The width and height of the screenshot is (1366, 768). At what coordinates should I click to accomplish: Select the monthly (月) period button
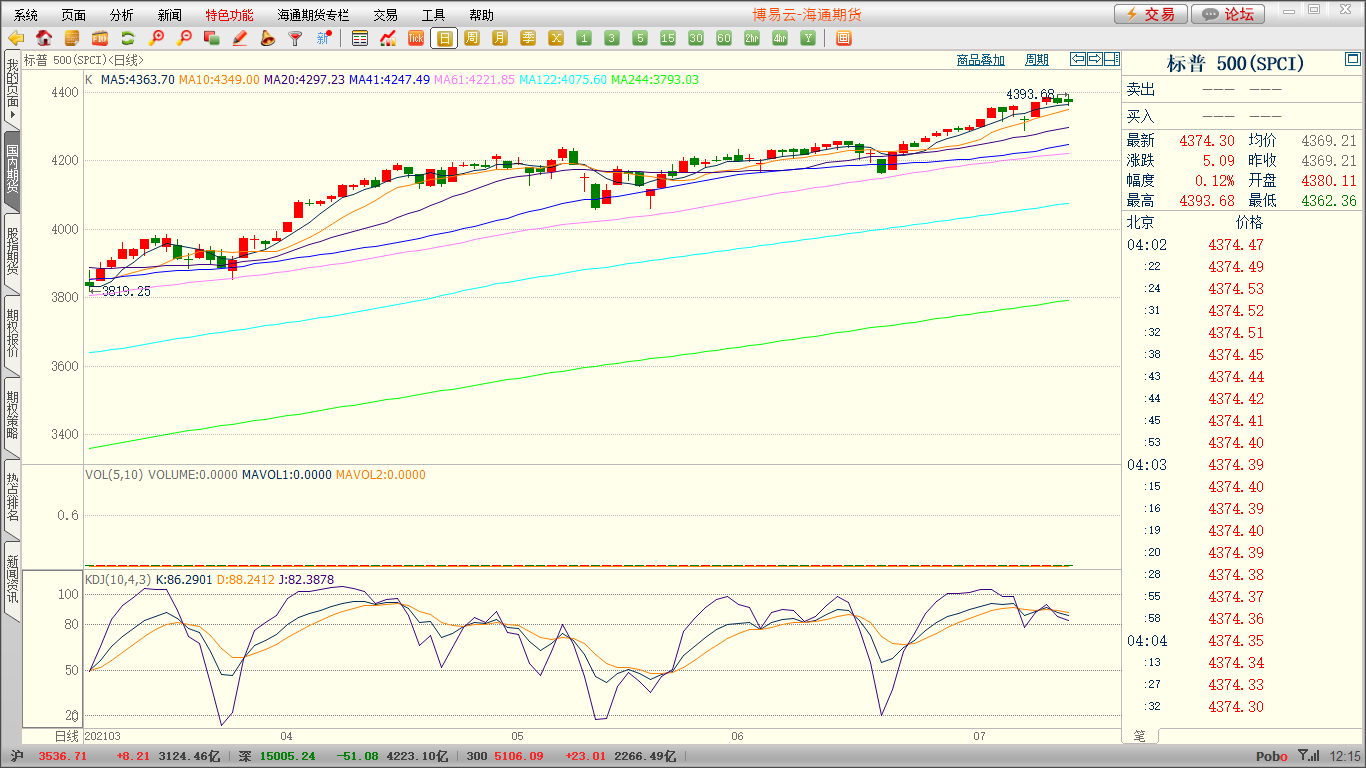tap(500, 38)
